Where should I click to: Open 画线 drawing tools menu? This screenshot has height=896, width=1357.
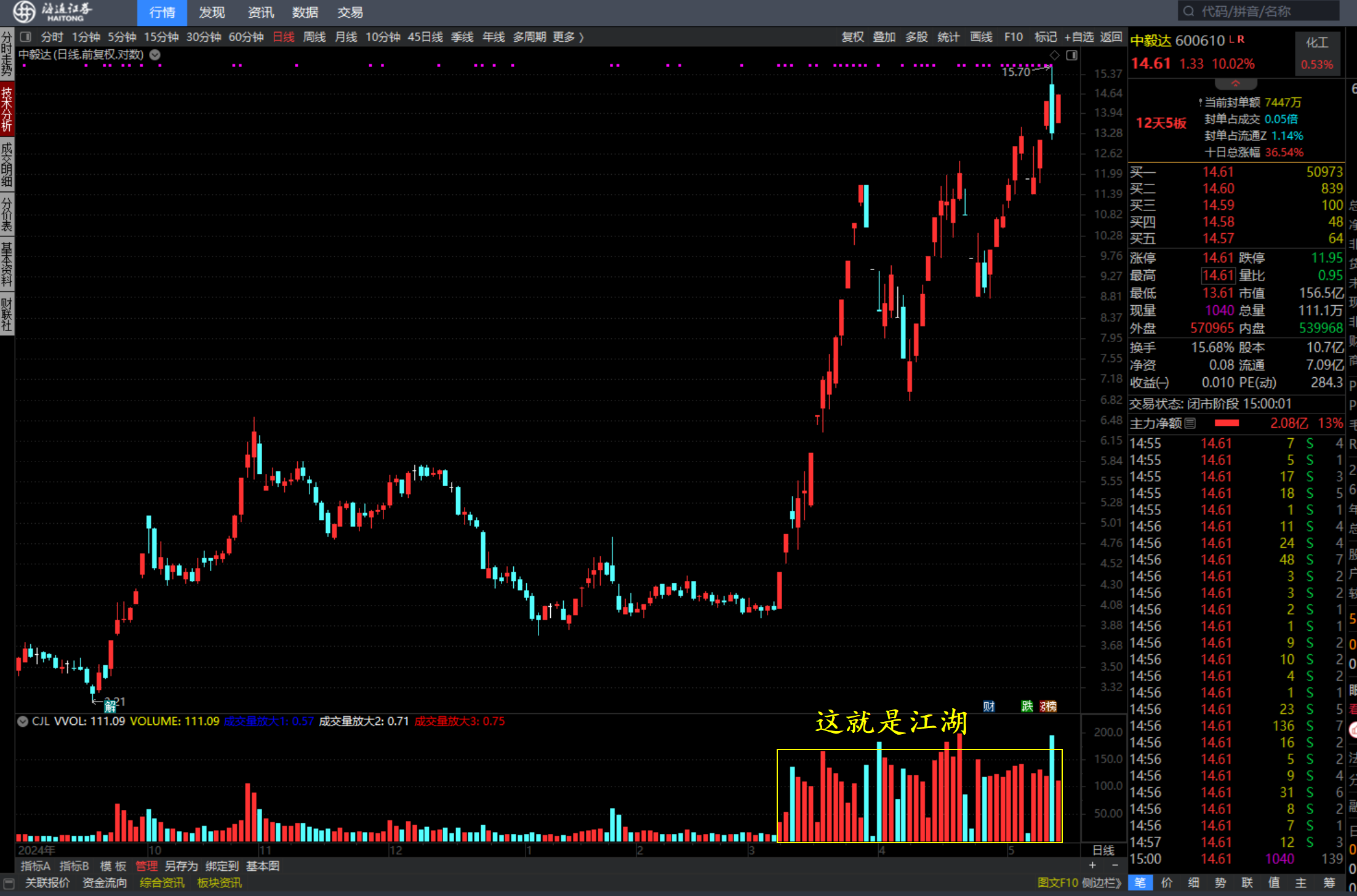point(982,37)
